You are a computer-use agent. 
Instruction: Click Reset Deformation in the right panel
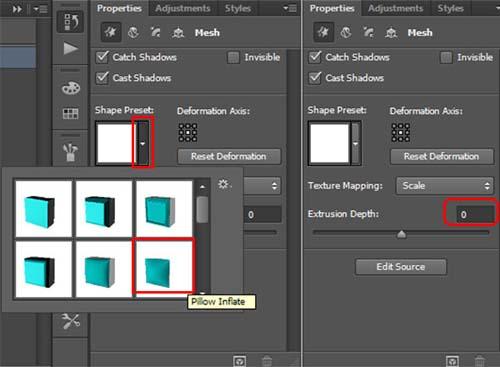coord(442,156)
